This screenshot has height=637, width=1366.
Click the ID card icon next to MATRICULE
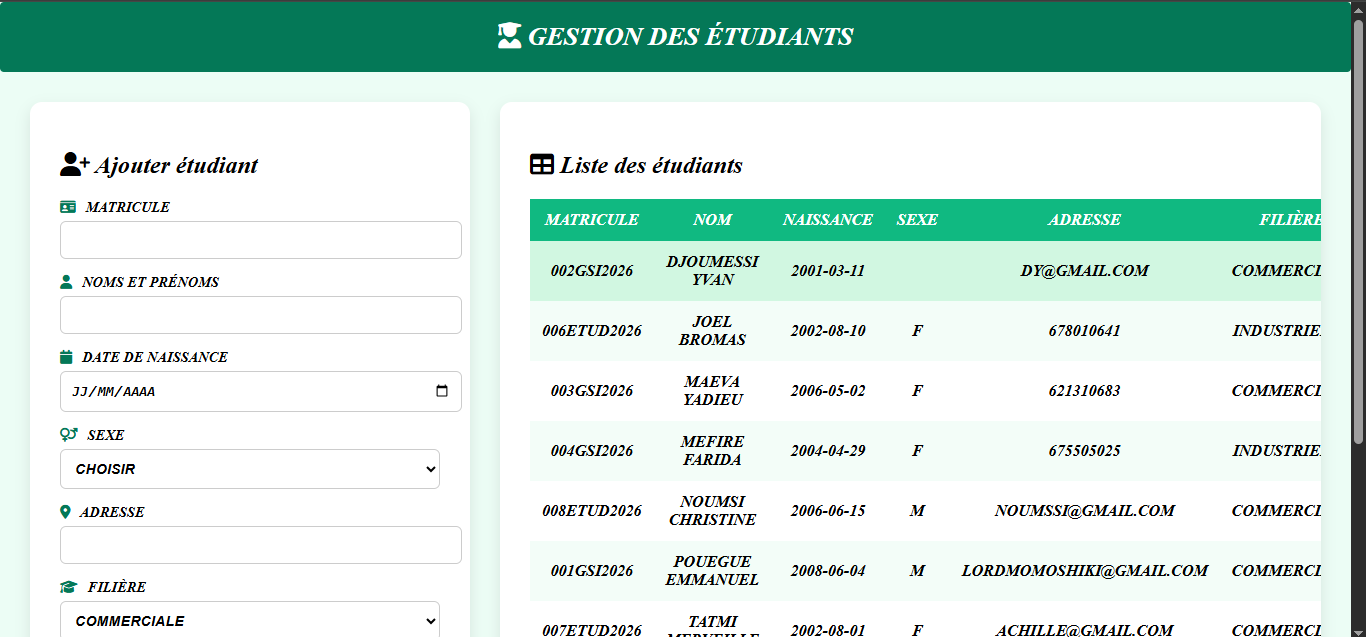(68, 207)
